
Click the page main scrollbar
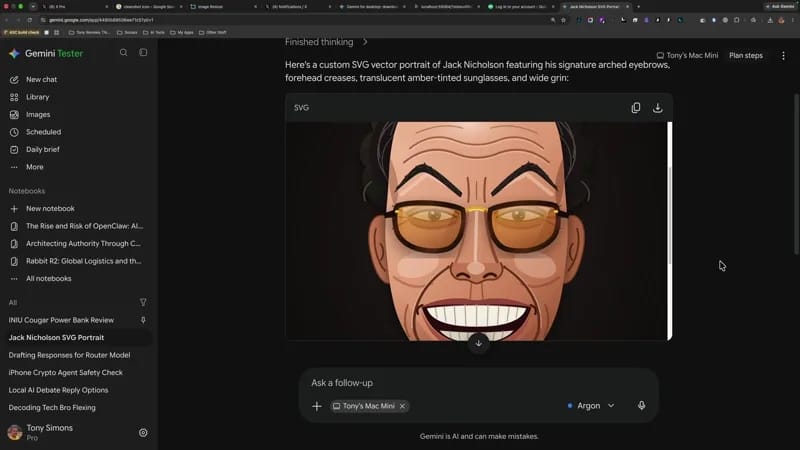797,173
